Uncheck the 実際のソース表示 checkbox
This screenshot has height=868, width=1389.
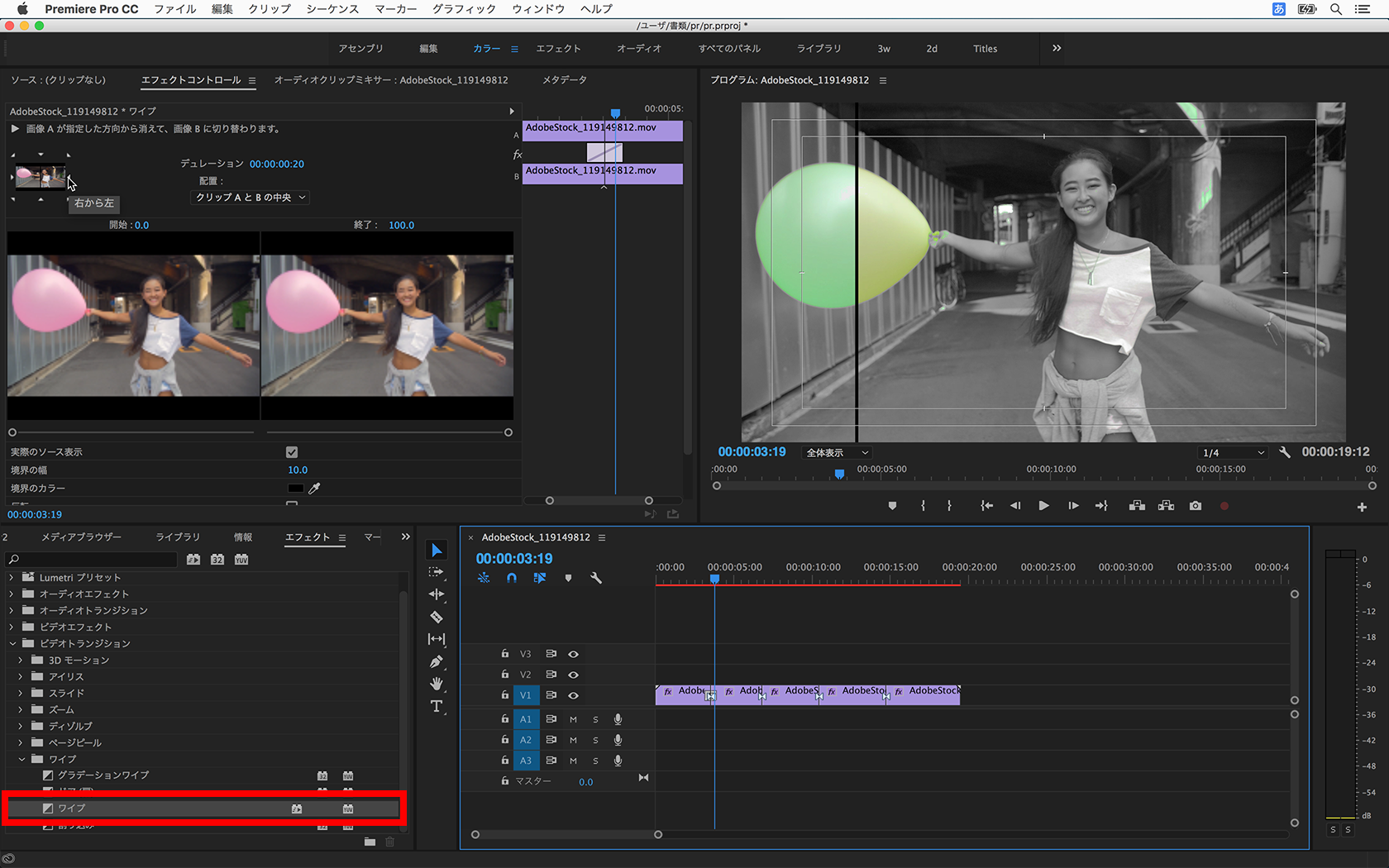[x=292, y=452]
